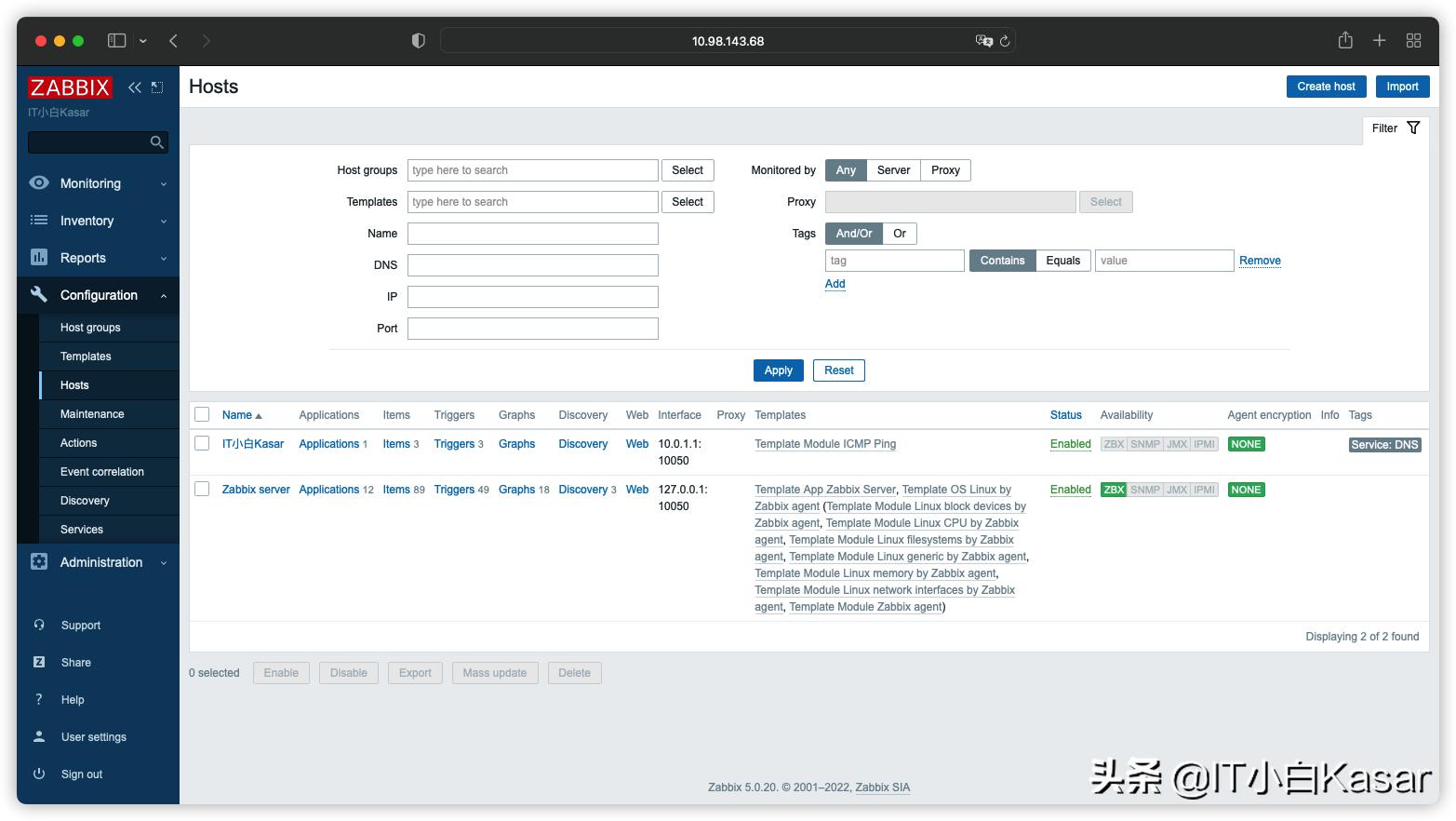Collapse the sidebar with the double-chevron icon
This screenshot has height=821, width=1456.
pyautogui.click(x=134, y=87)
